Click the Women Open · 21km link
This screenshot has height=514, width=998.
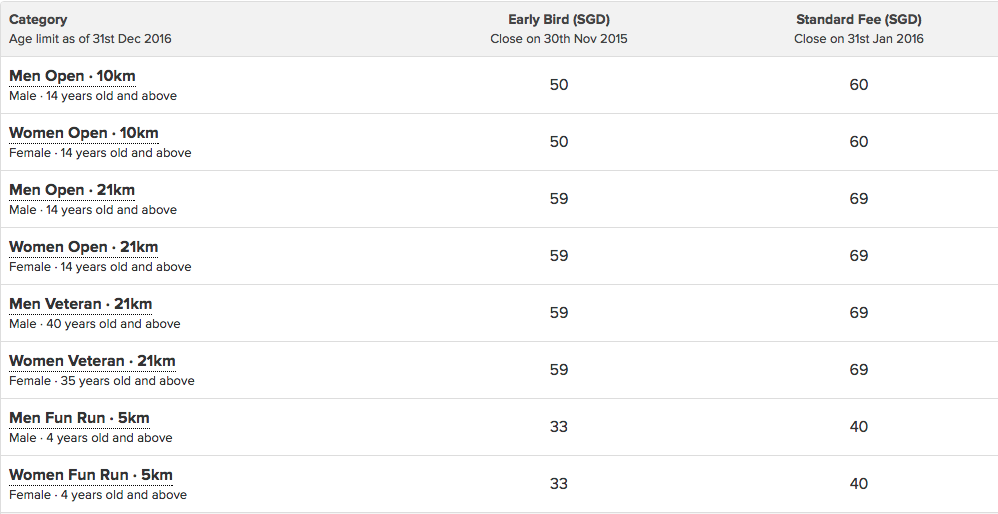click(x=83, y=247)
